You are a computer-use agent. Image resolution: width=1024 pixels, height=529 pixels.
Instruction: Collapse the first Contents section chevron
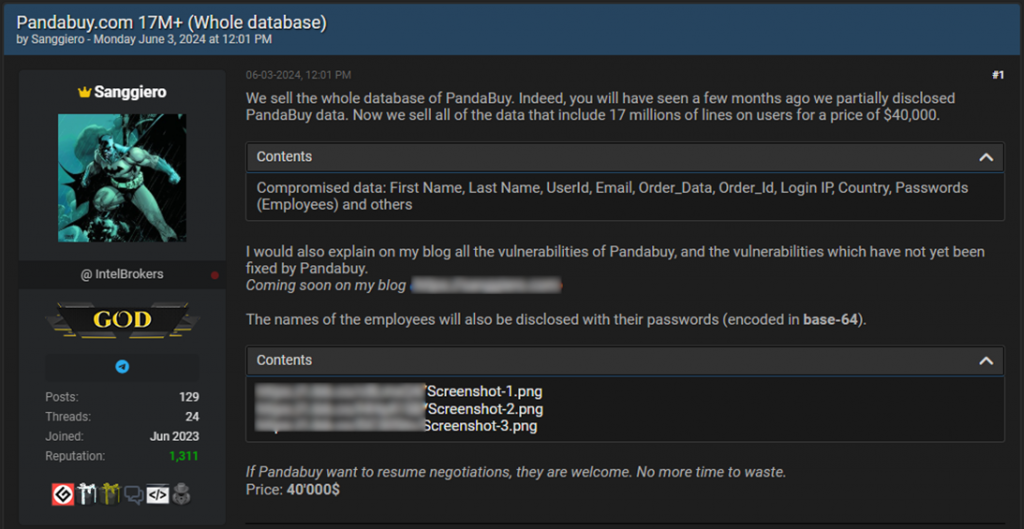986,157
